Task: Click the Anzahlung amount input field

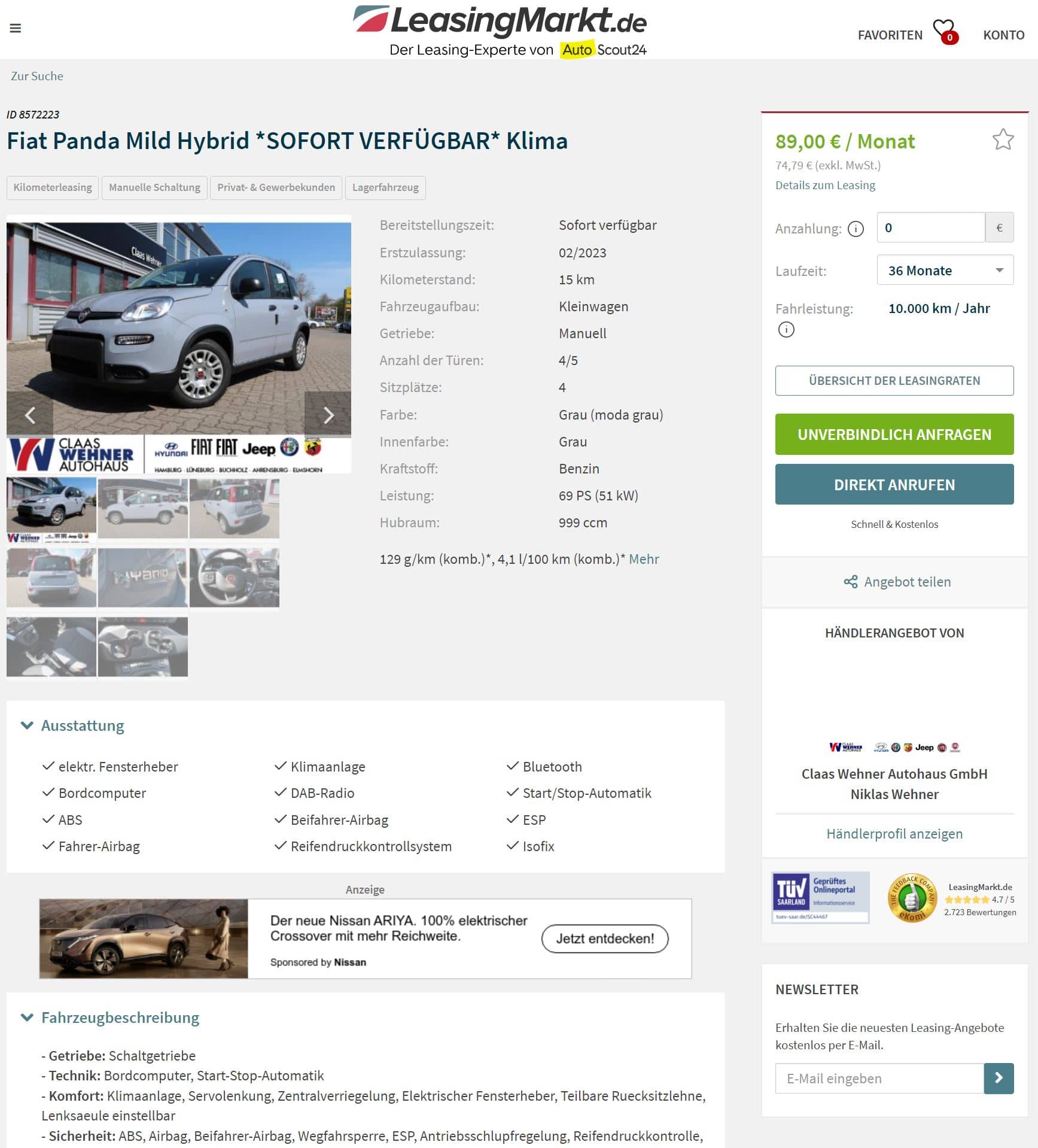Action: [x=931, y=227]
